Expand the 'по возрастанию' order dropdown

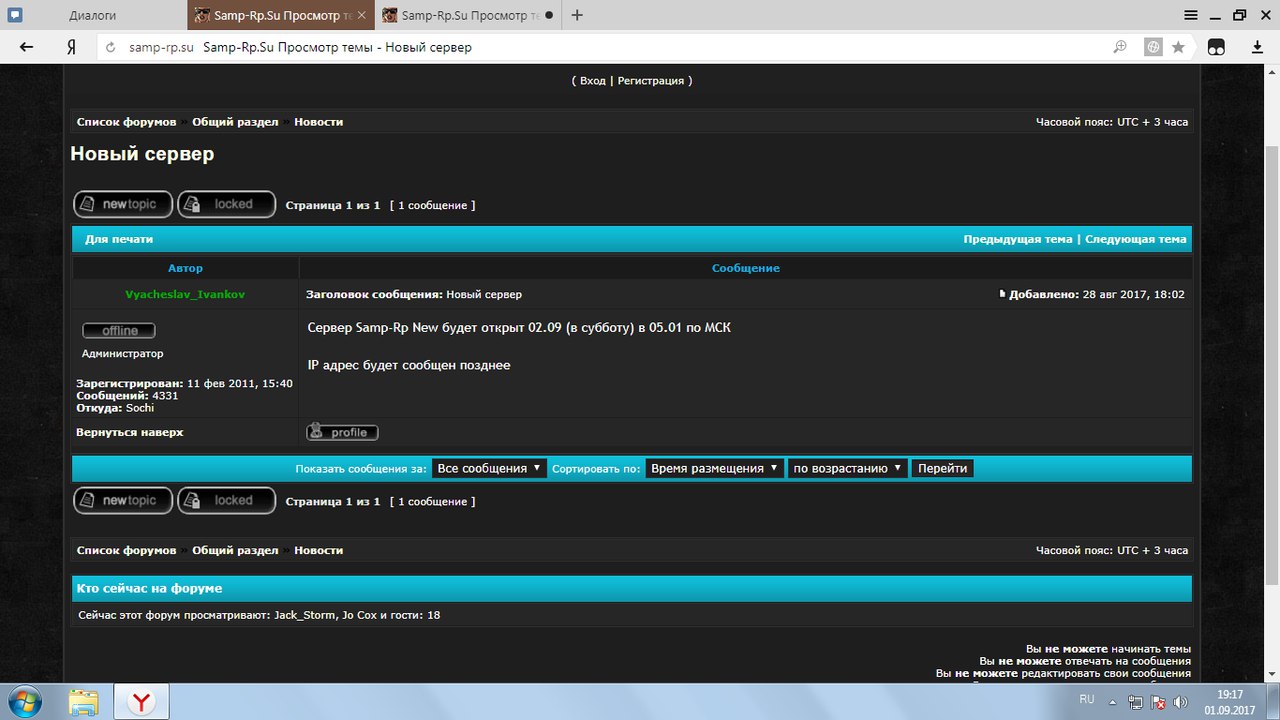click(847, 468)
